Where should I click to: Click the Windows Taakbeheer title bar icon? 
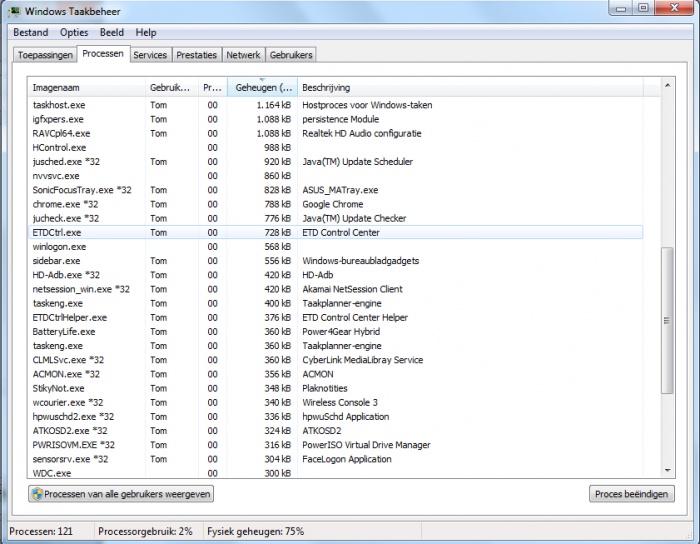pos(14,11)
